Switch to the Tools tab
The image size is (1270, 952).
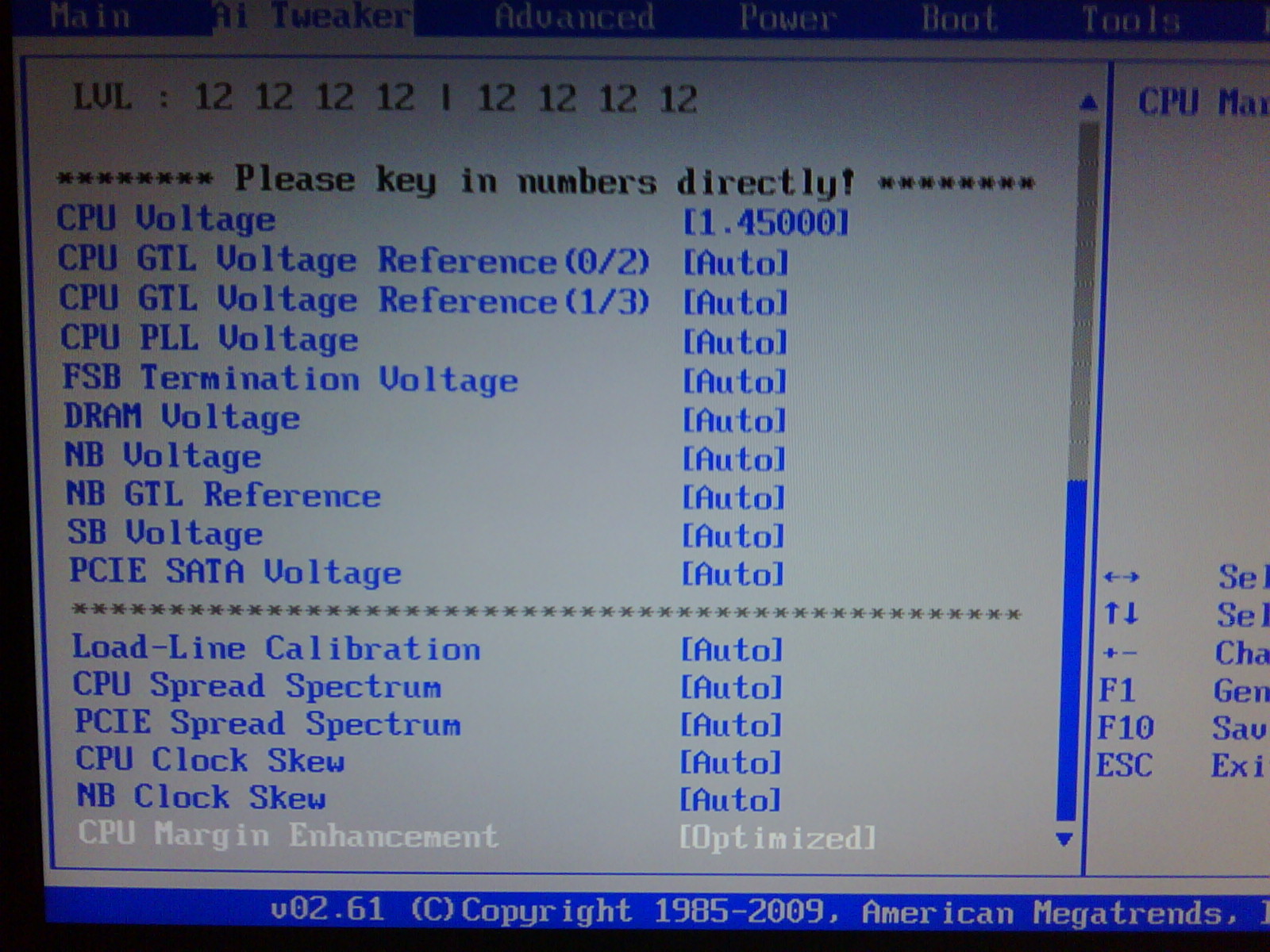(1131, 19)
